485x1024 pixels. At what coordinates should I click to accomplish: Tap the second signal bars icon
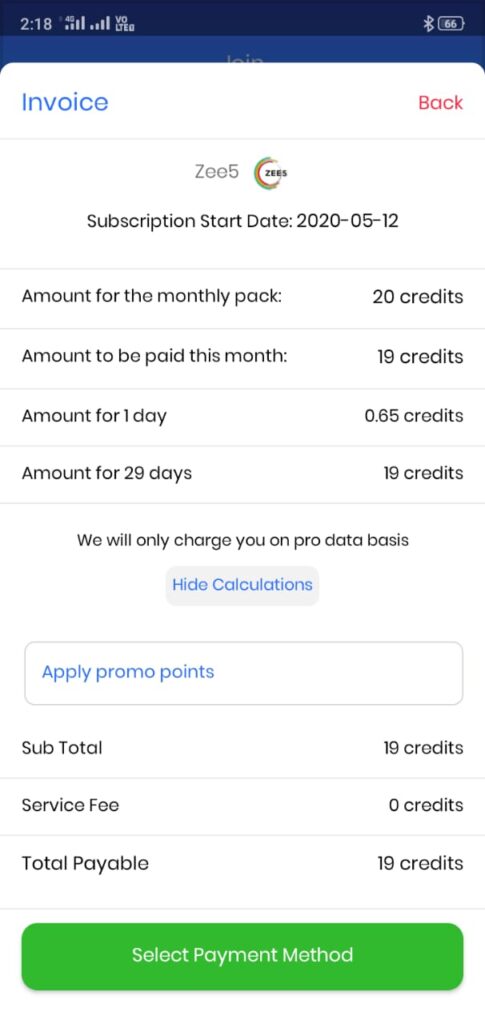point(99,26)
